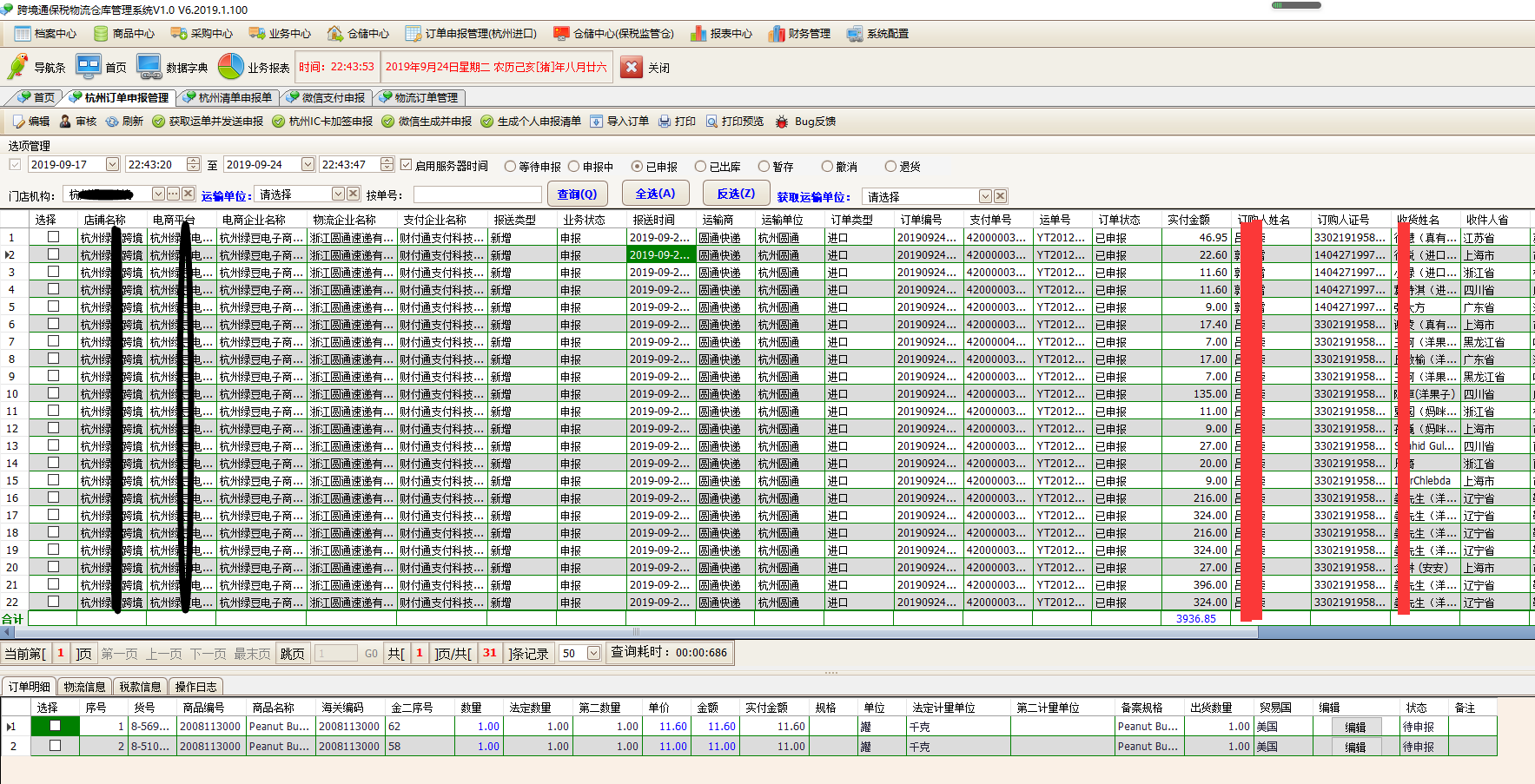1535x784 pixels.
Task: Open the 数据字典 icon
Action: click(149, 67)
